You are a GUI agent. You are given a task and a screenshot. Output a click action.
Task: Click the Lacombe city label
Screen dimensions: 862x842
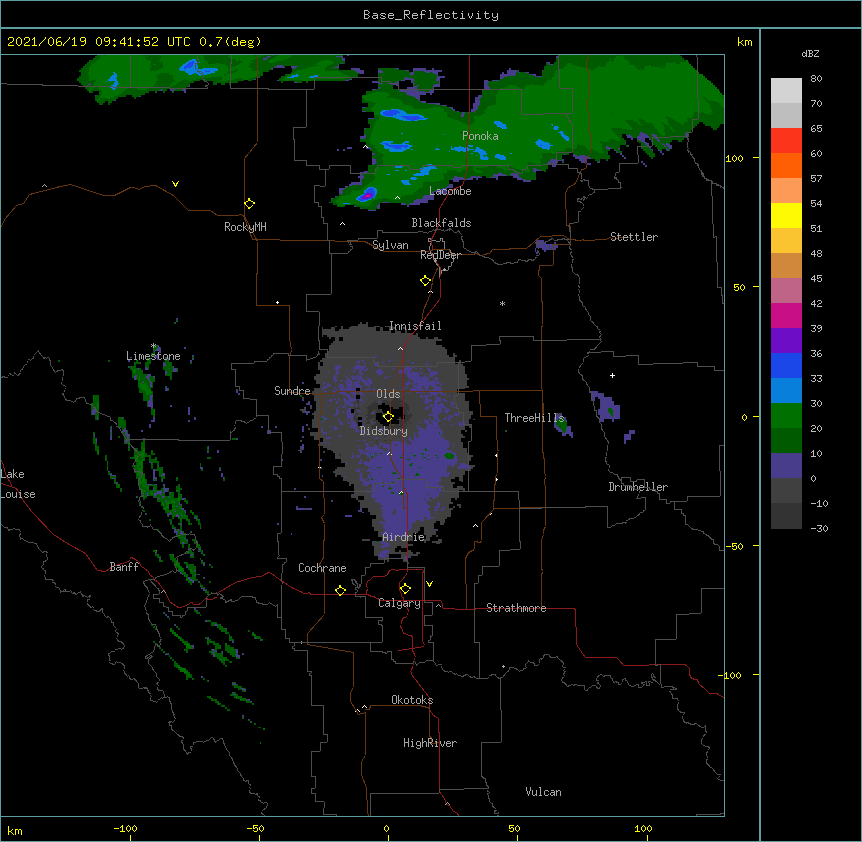tap(450, 191)
